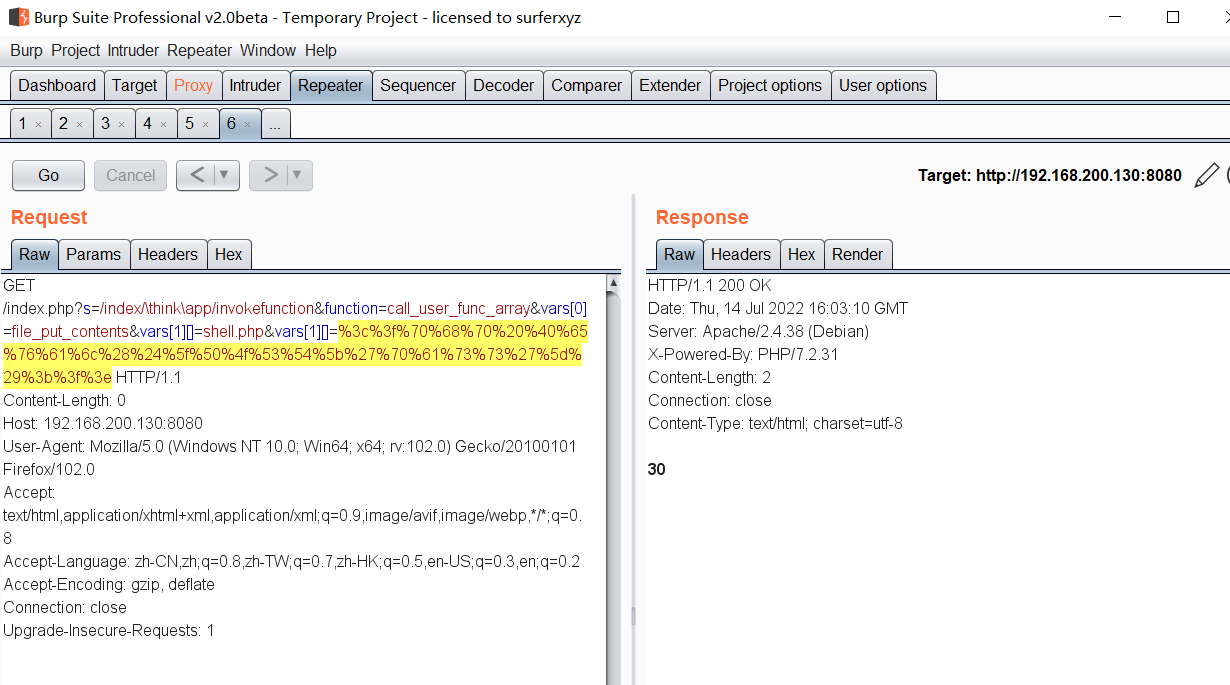The height and width of the screenshot is (685, 1230).
Task: Close Repeater tab 6
Action: [x=248, y=125]
